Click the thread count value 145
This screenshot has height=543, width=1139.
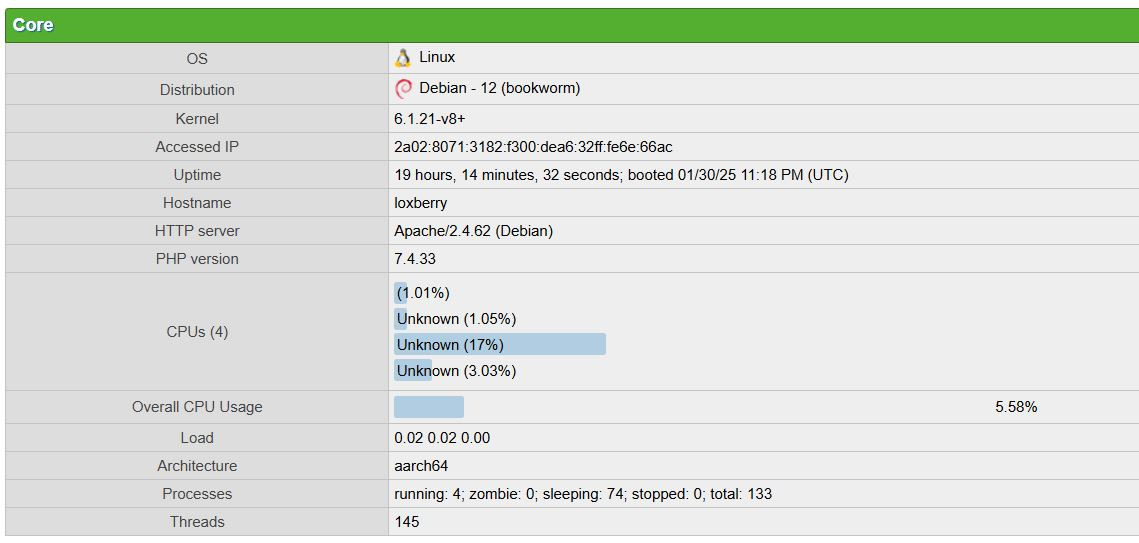coord(407,522)
